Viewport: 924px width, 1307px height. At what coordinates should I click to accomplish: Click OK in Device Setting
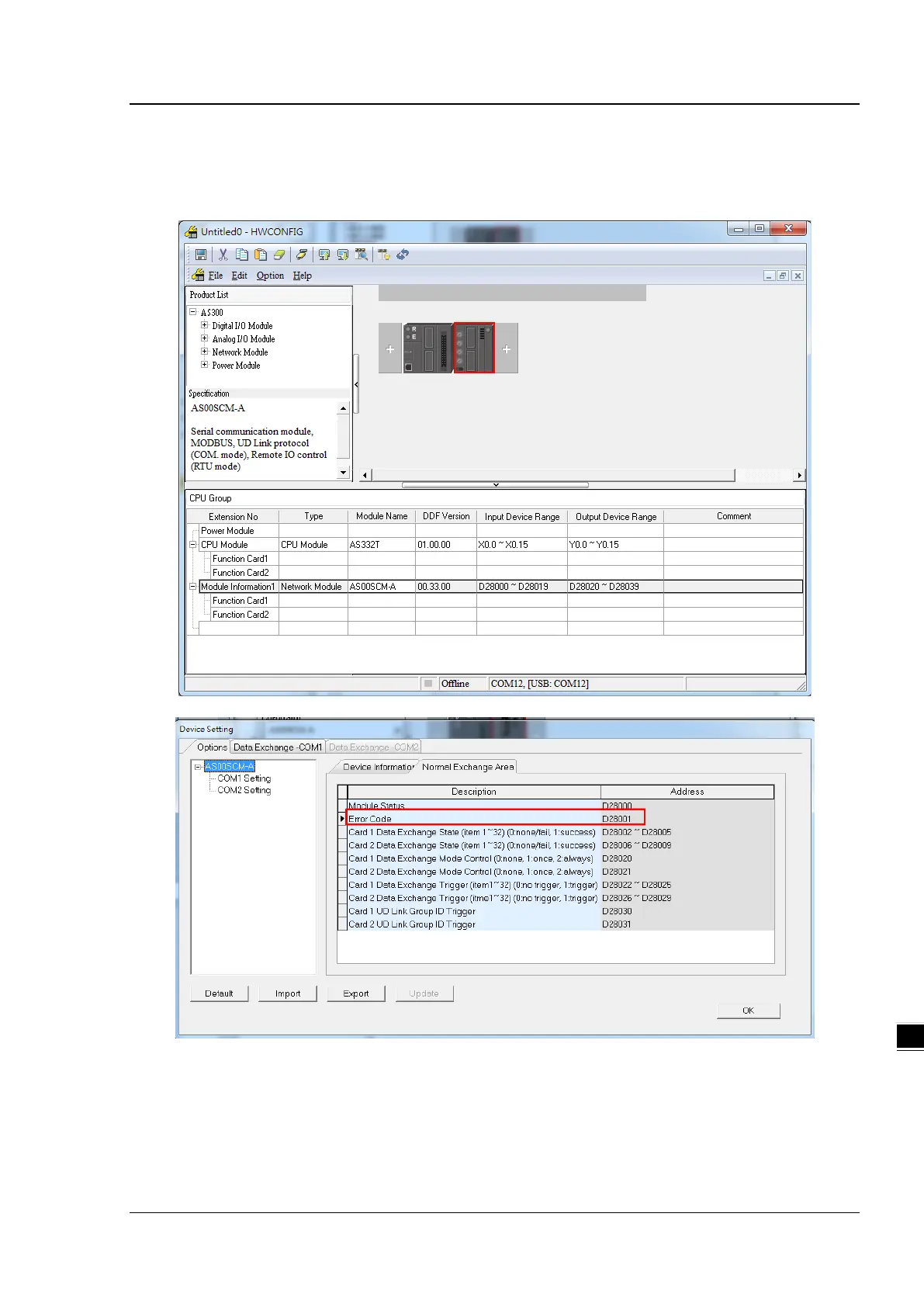click(748, 1011)
